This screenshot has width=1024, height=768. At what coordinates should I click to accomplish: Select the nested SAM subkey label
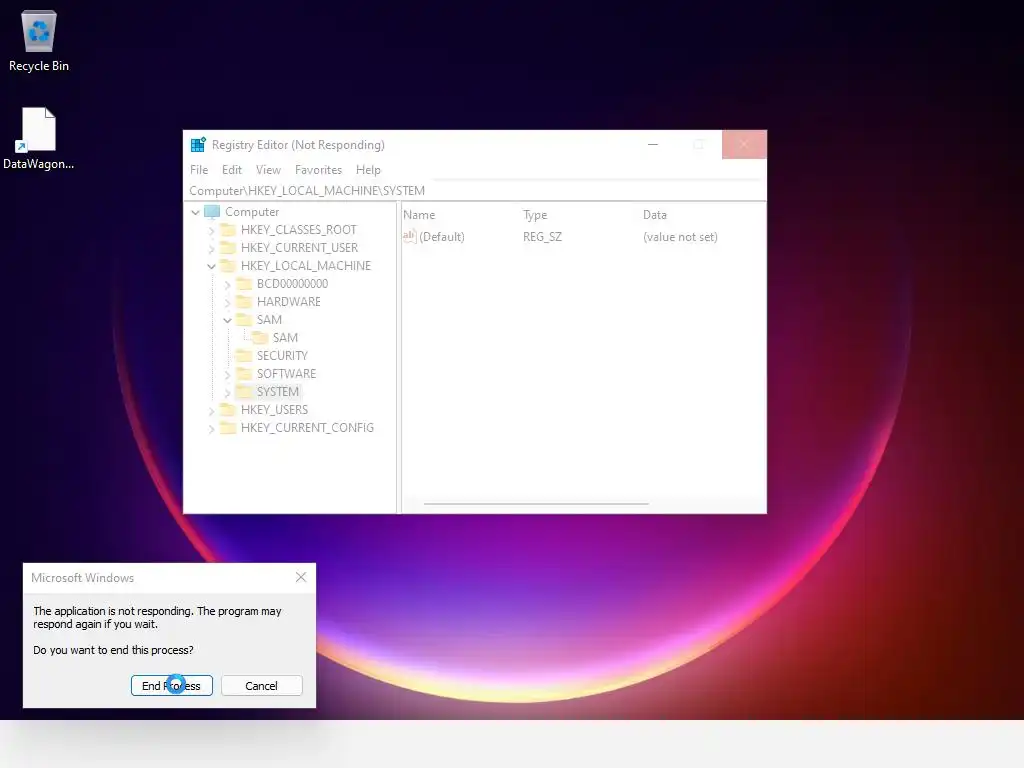tap(285, 338)
